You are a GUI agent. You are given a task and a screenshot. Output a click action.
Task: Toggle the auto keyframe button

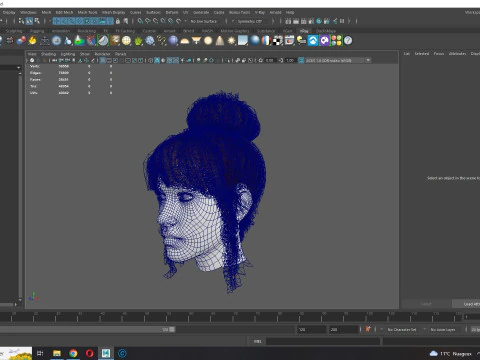368,329
